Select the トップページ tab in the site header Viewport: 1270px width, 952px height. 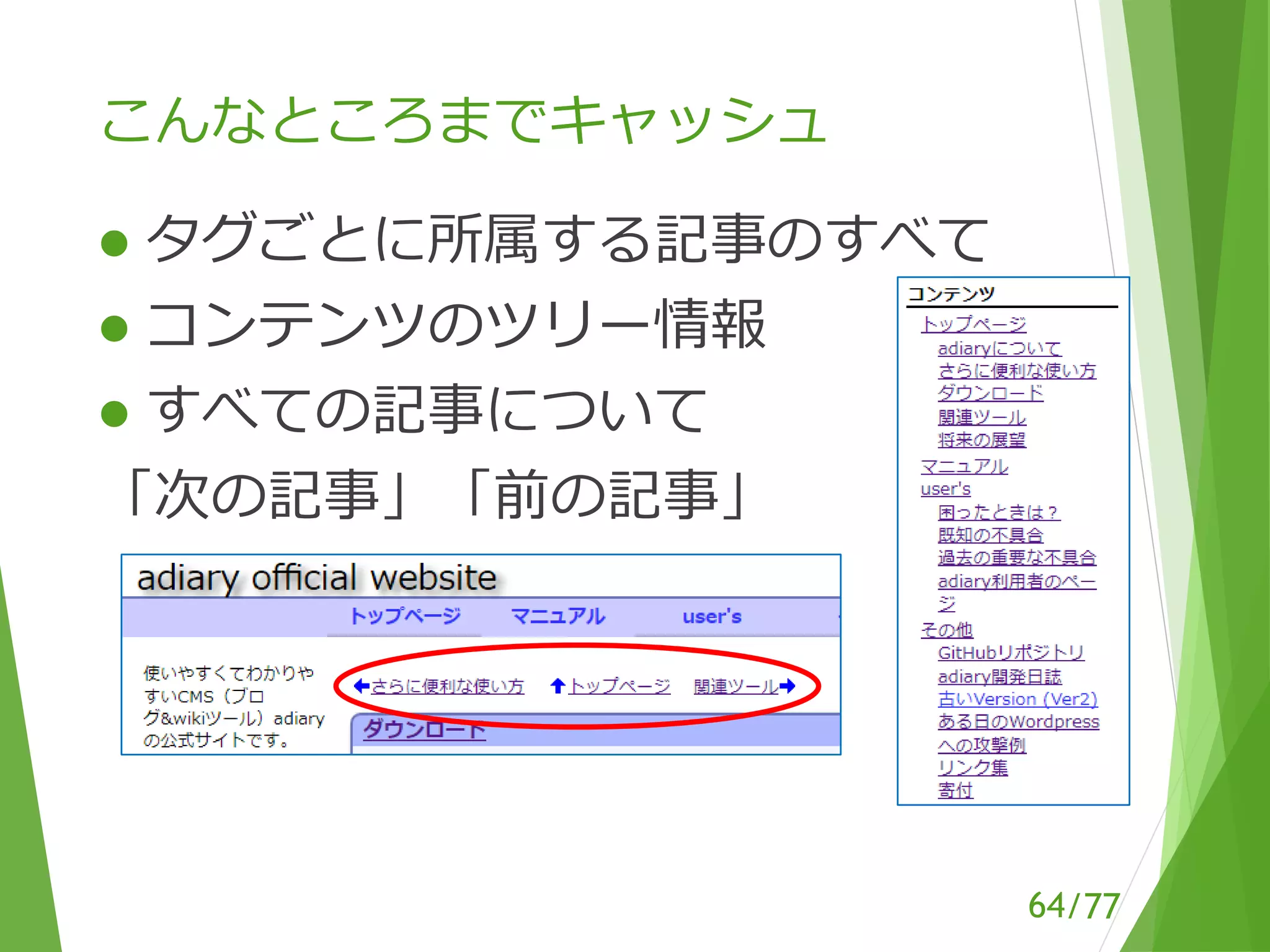(405, 616)
